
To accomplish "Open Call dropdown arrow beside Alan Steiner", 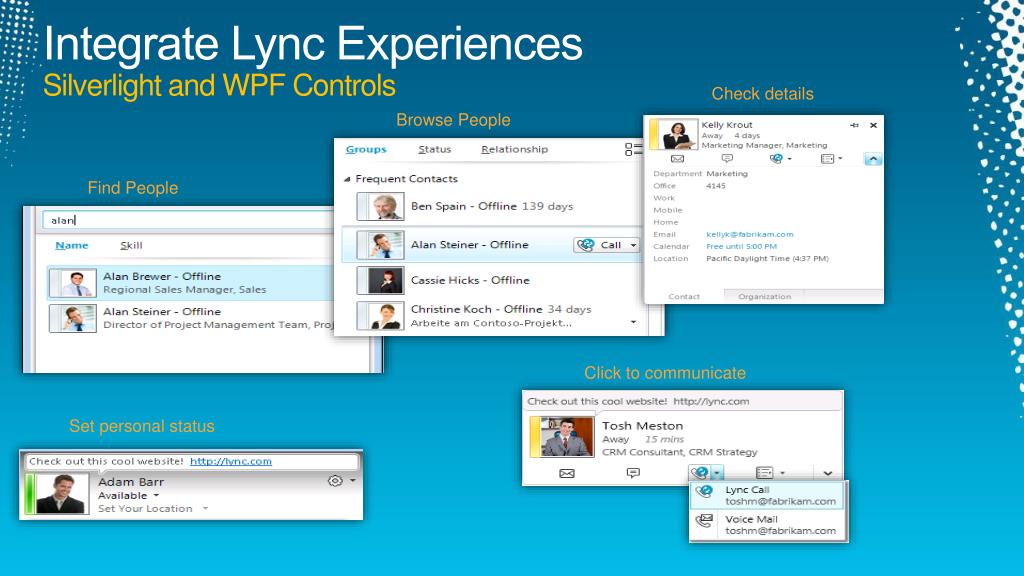I will (x=633, y=245).
